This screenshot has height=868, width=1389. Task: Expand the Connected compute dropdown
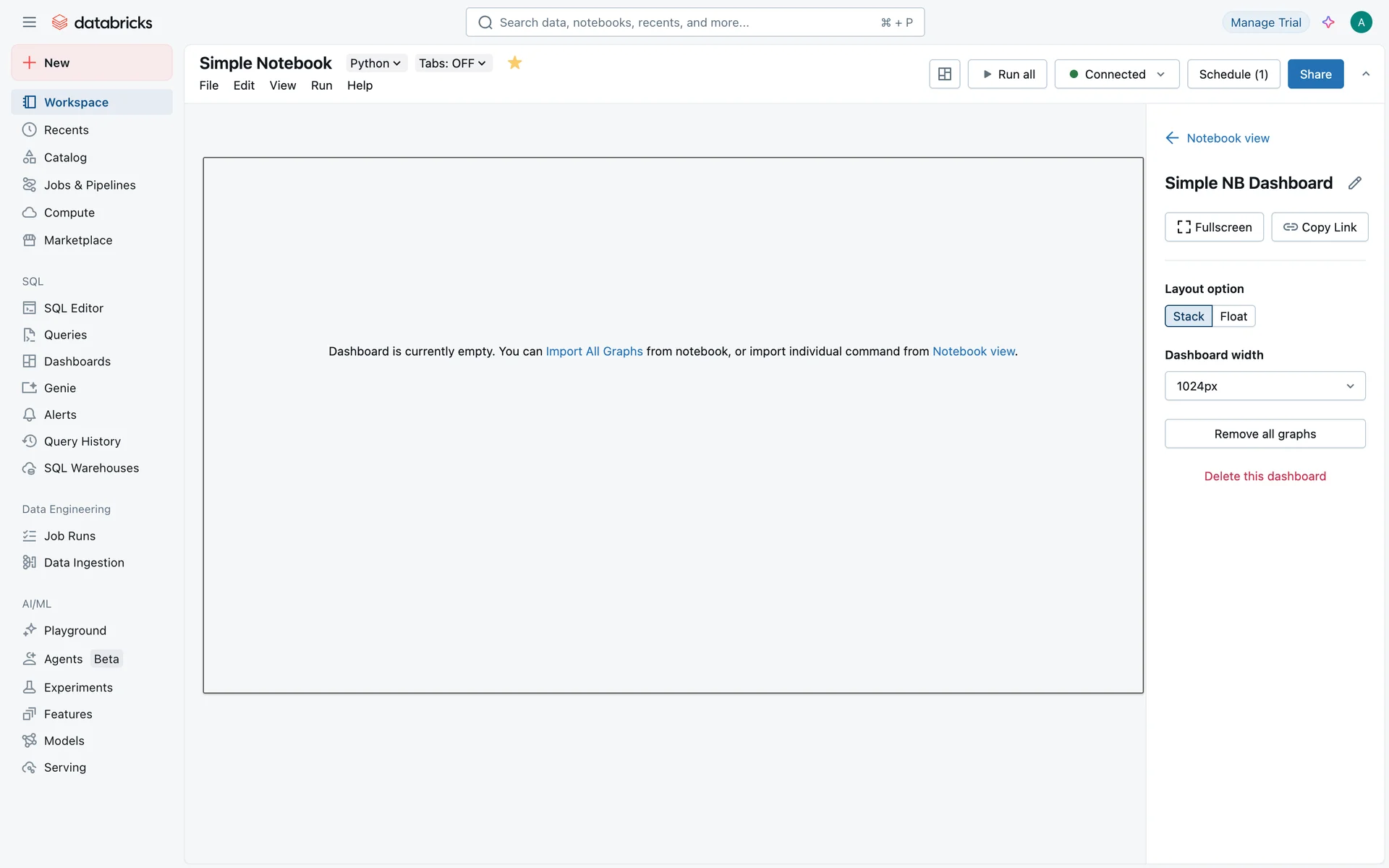tap(1116, 74)
